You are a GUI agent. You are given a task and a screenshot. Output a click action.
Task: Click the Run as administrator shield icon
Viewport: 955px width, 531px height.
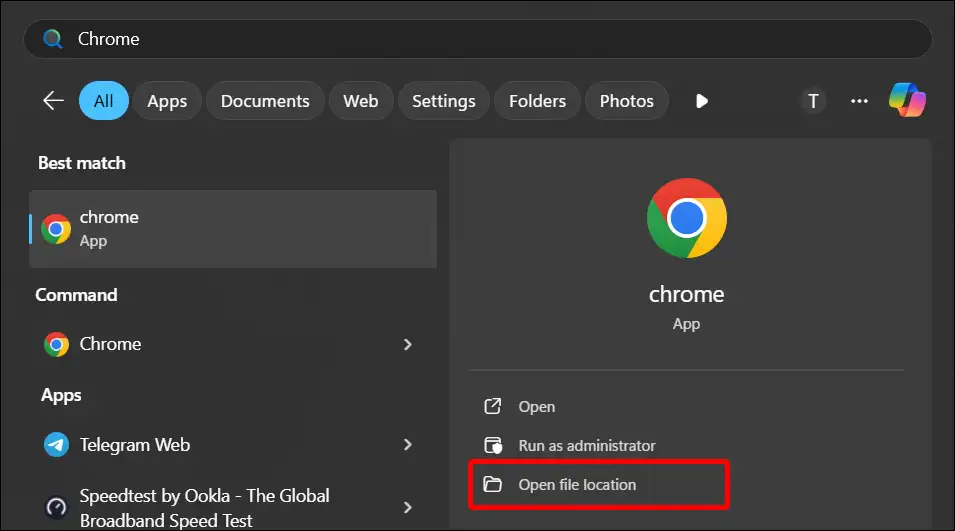[493, 446]
